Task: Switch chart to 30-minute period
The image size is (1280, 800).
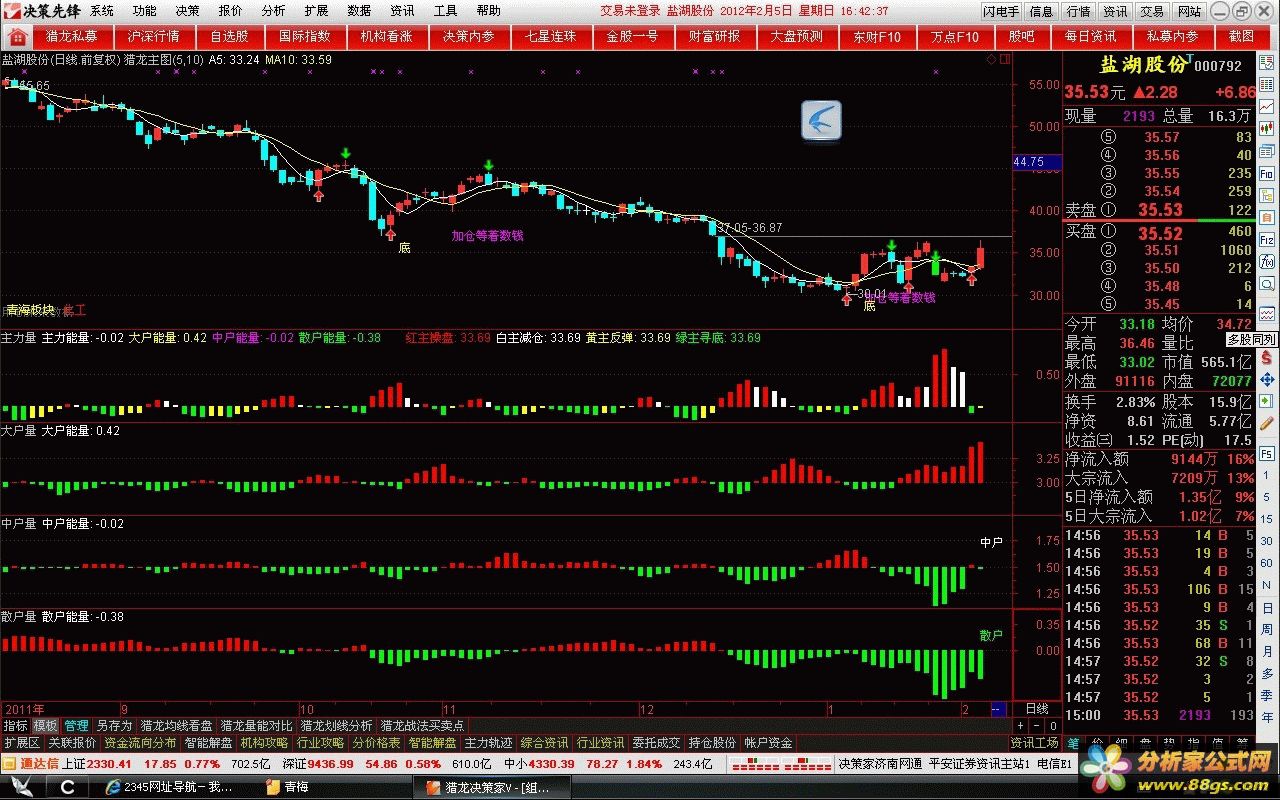Action: pyautogui.click(x=1267, y=540)
